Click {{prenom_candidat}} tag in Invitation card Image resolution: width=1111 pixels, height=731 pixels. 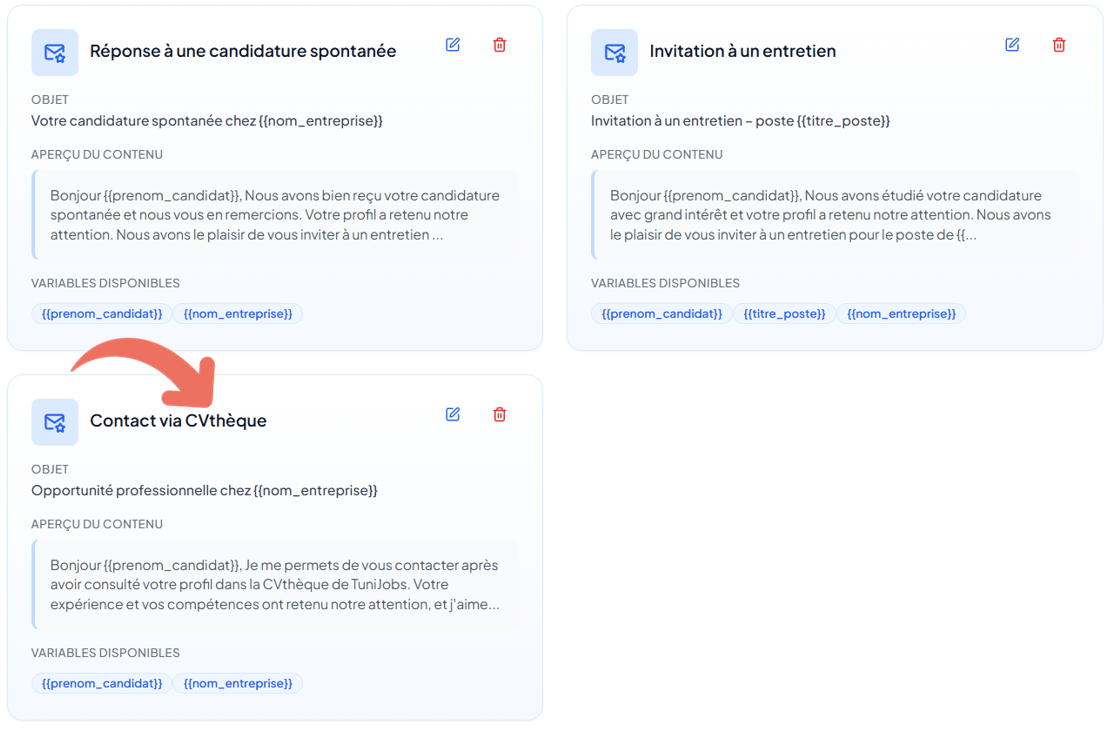662,314
